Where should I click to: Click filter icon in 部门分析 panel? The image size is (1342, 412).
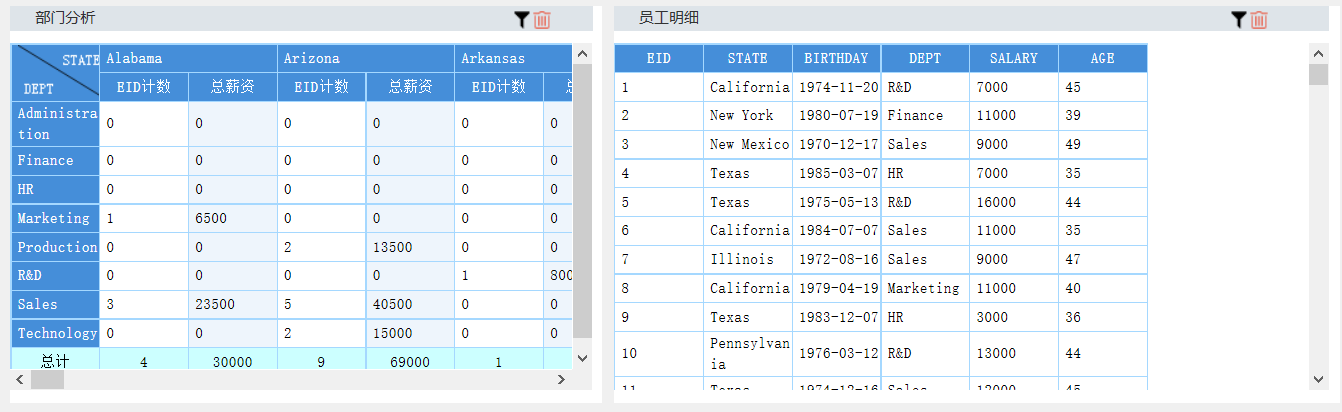[521, 19]
